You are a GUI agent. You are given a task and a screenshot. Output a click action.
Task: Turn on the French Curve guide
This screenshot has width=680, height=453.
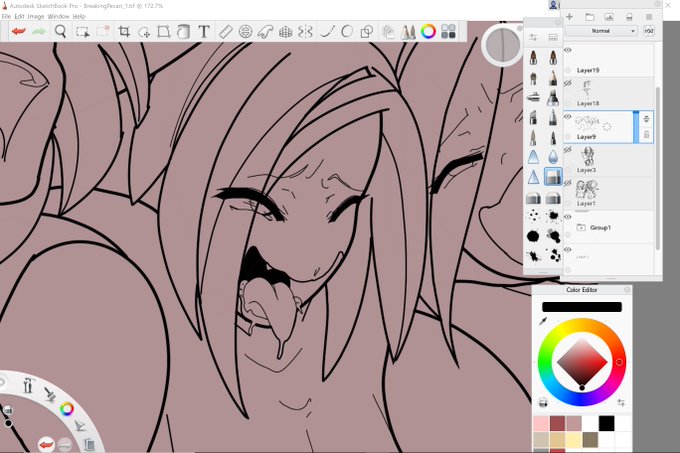[265, 32]
